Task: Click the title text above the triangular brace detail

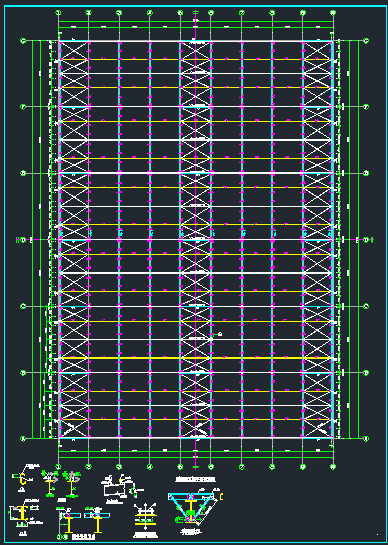Action: pos(195,480)
